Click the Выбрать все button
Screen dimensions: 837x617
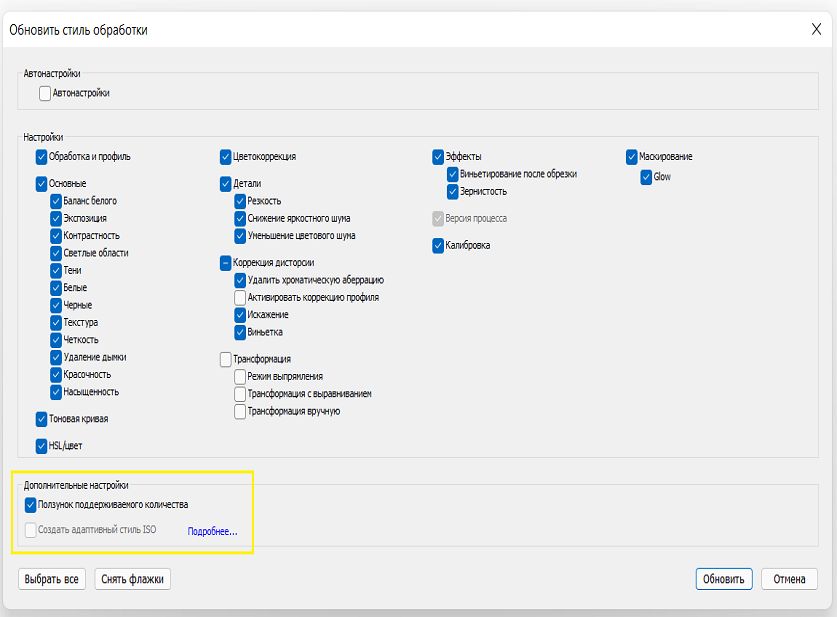(52, 579)
